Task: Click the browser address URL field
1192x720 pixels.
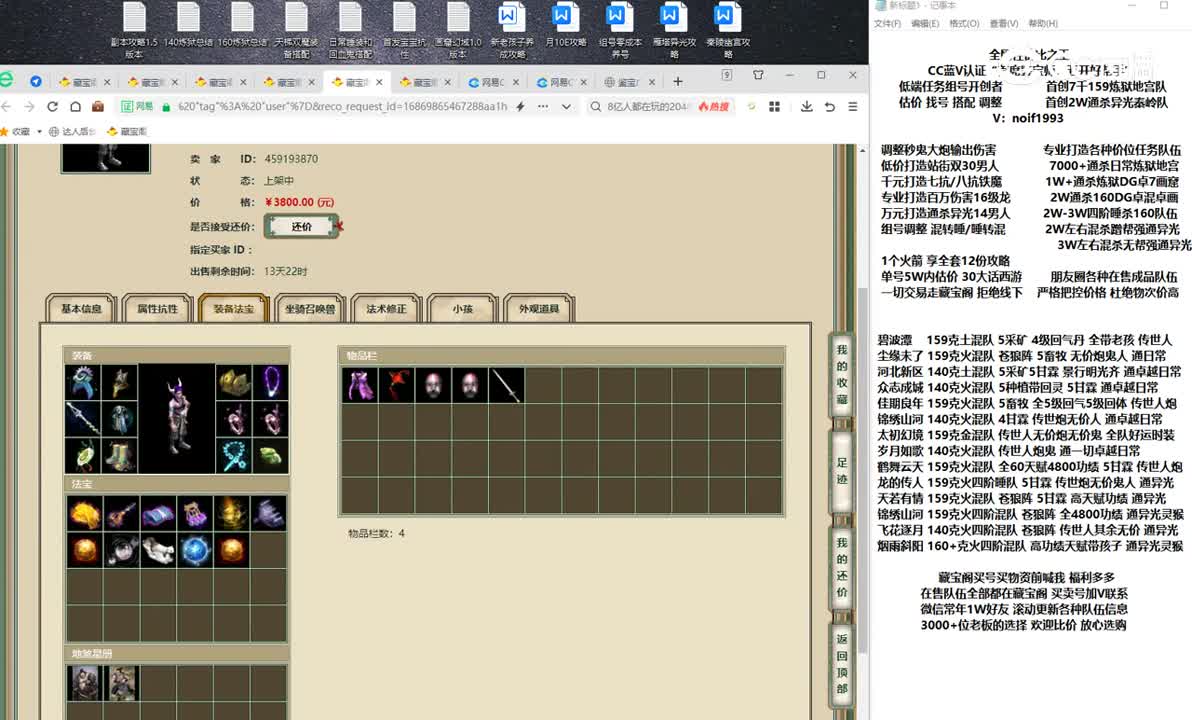Action: 342,106
